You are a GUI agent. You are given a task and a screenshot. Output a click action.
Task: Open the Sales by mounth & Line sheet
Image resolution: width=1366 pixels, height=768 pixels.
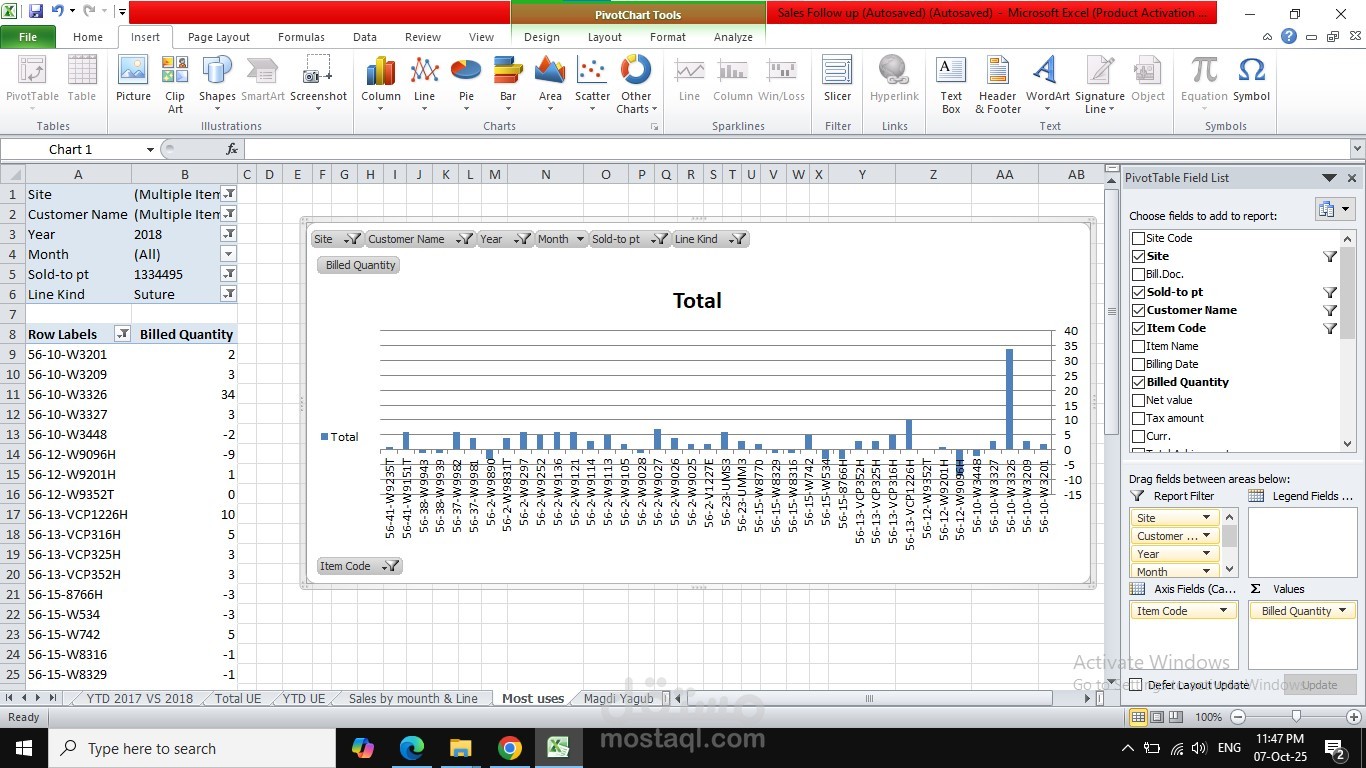tap(413, 698)
